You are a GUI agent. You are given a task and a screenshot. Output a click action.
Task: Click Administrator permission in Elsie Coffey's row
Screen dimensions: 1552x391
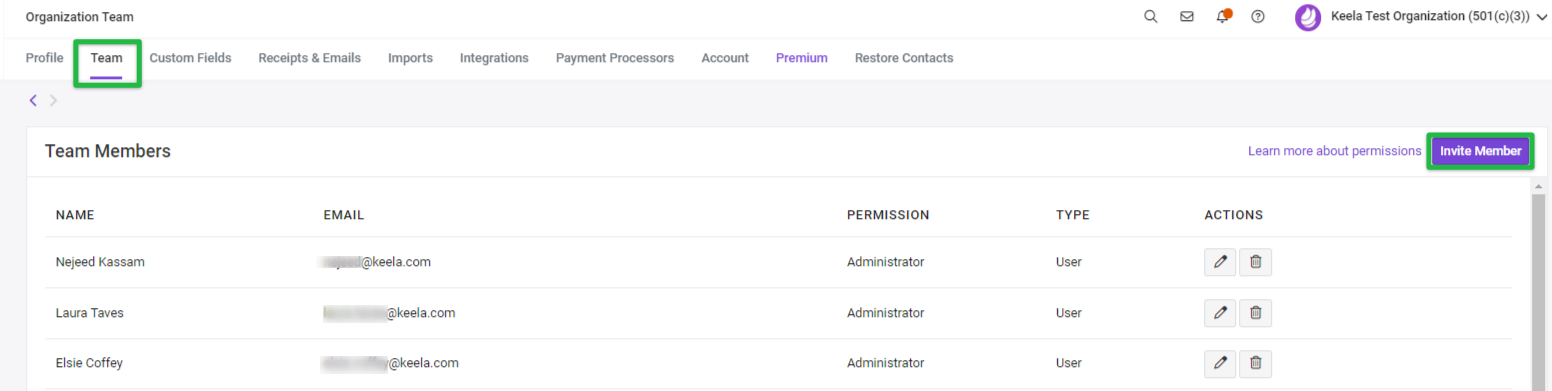[885, 363]
